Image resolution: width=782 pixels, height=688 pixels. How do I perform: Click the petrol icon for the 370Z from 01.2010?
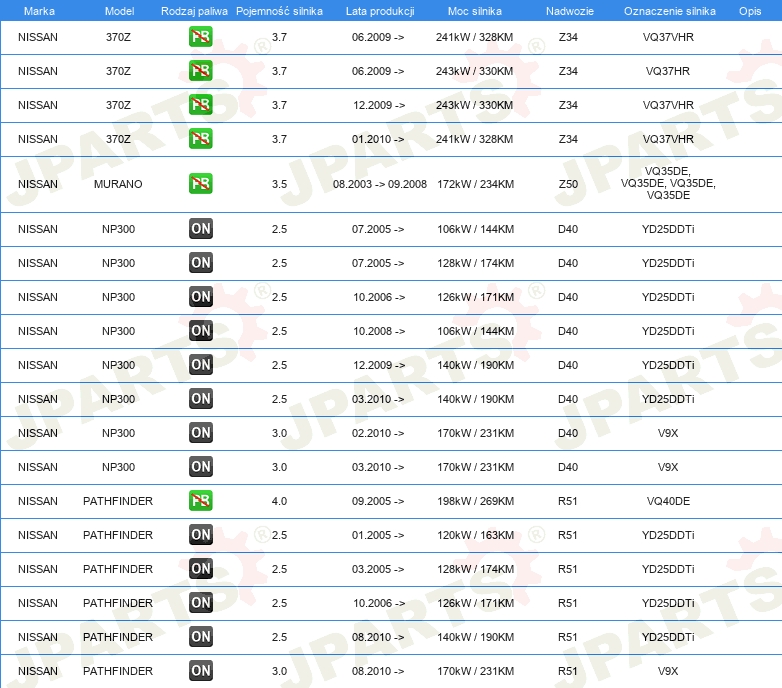(x=200, y=139)
